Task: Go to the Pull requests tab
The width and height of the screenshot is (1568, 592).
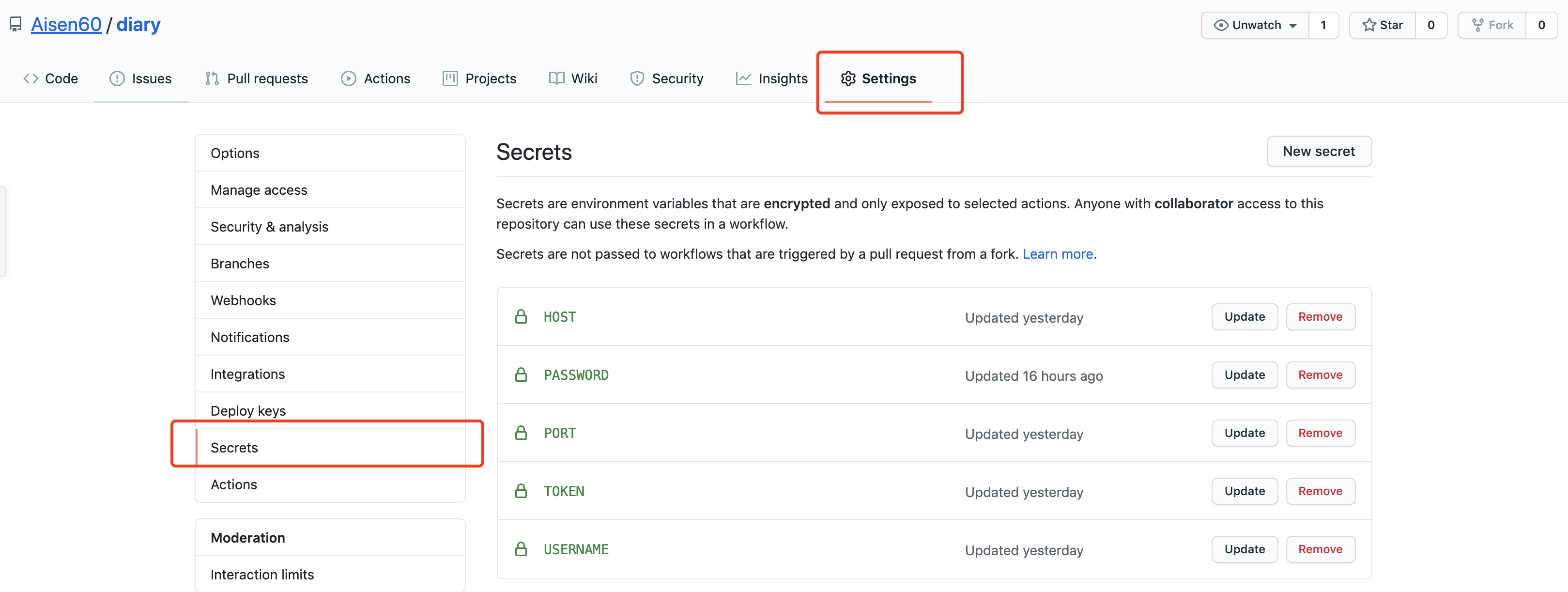Action: 256,78
